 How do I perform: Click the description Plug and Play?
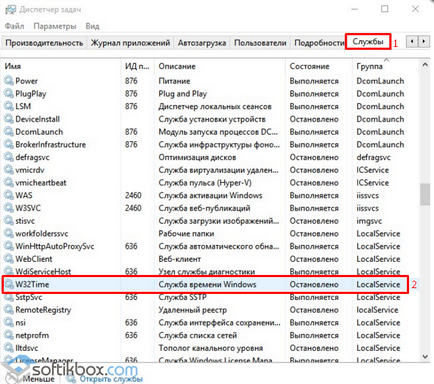(x=182, y=94)
